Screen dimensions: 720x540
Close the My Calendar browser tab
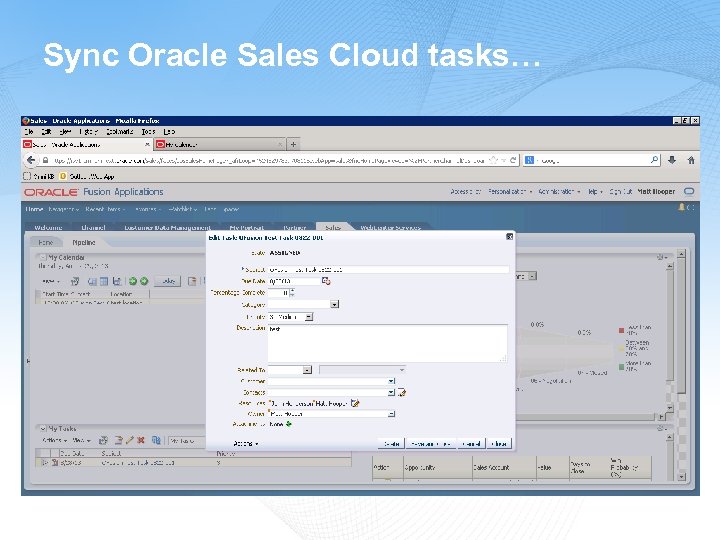[x=280, y=145]
